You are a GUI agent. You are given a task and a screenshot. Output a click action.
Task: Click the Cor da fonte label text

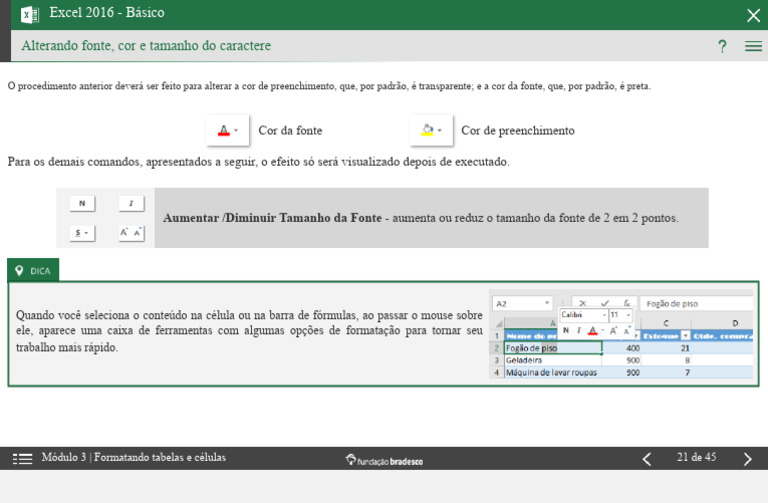290,131
